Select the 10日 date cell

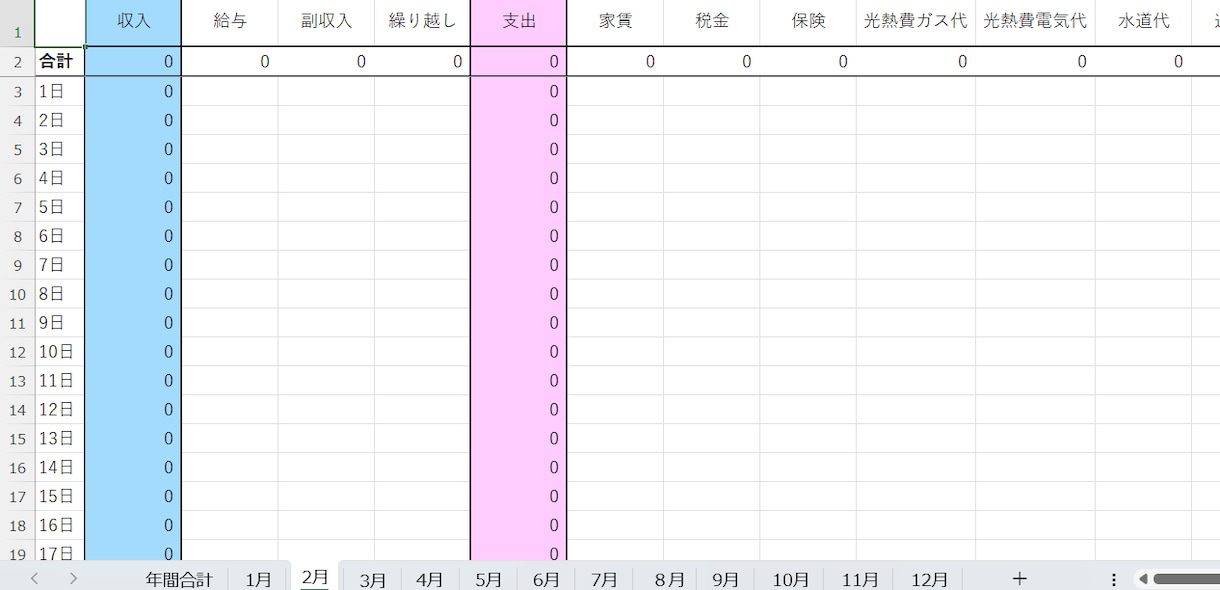[x=60, y=352]
